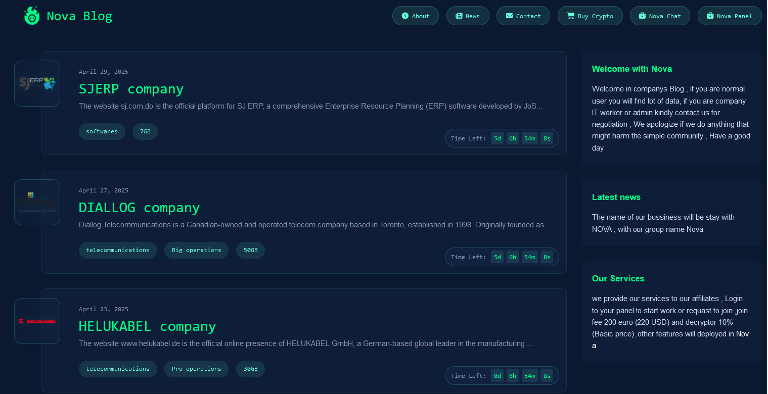
Task: Click the DIALLOG post date 'April 27, 2025'
Action: (103, 190)
